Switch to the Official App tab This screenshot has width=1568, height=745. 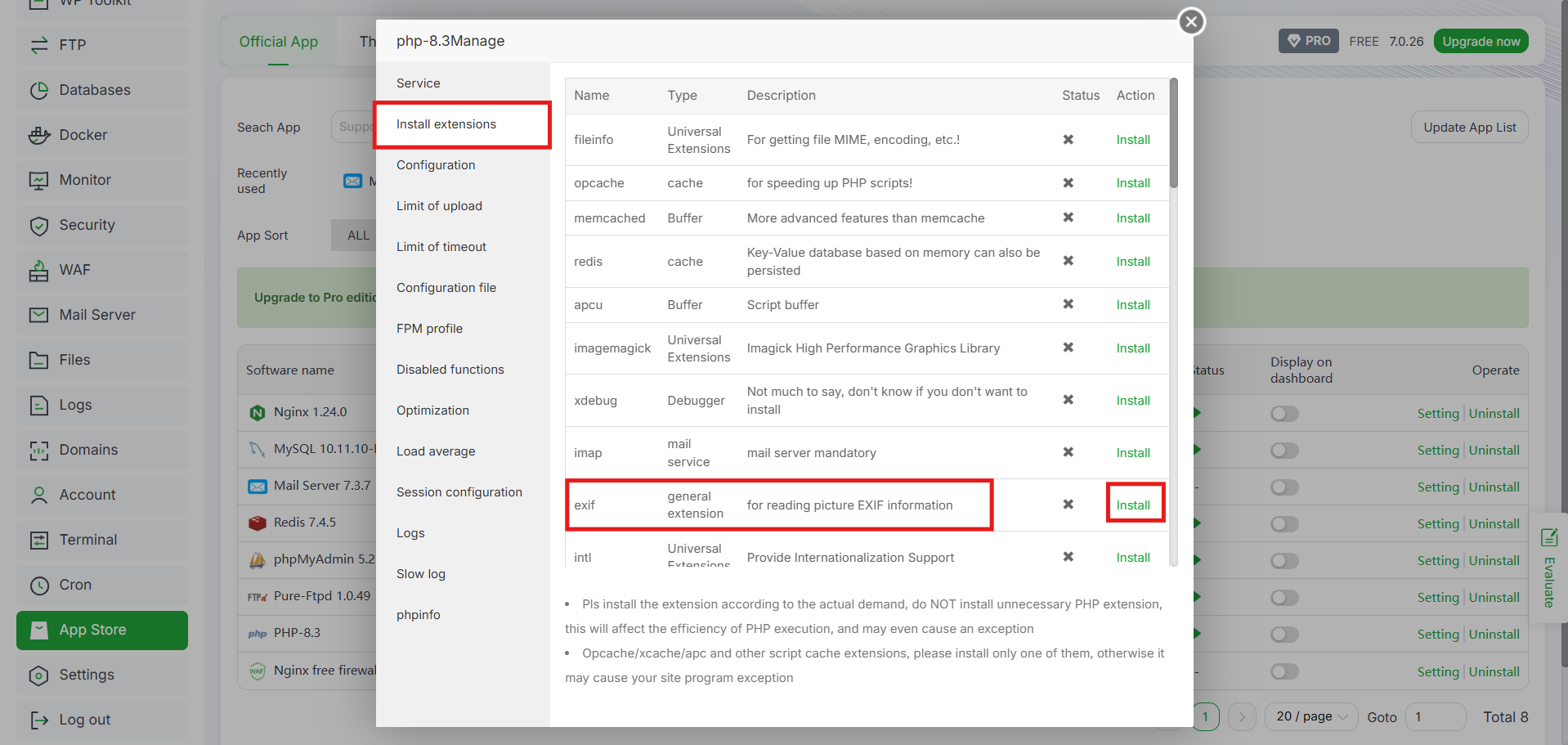pos(279,42)
